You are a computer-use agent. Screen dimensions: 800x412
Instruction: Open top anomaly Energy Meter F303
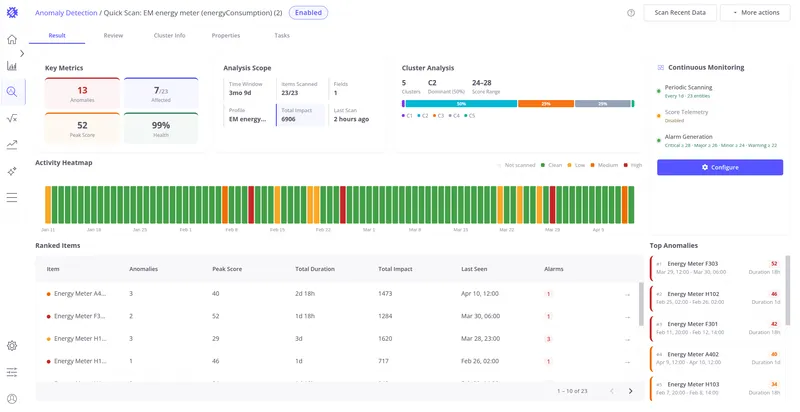pyautogui.click(x=715, y=268)
